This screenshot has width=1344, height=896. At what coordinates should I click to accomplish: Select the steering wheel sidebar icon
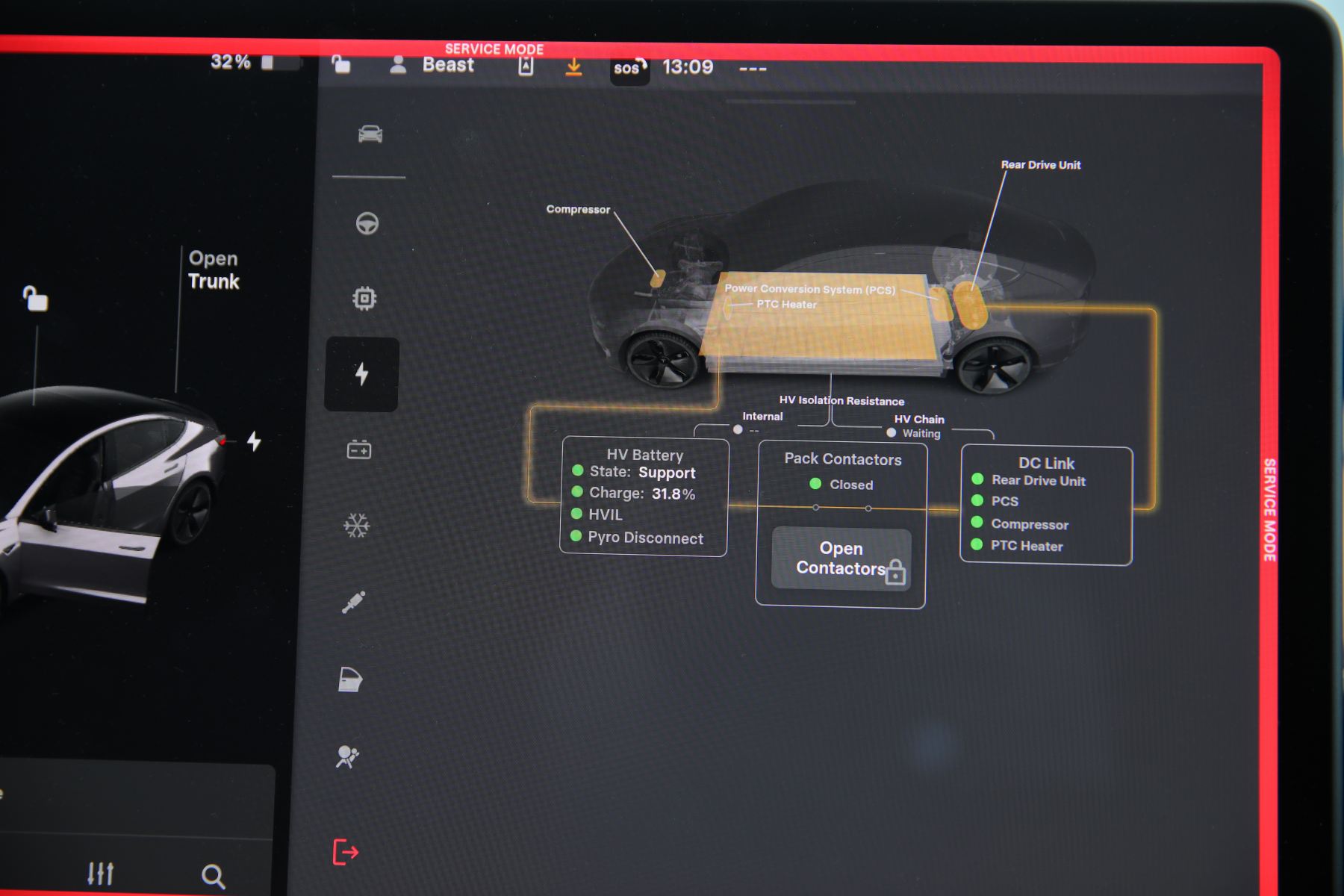[x=367, y=223]
